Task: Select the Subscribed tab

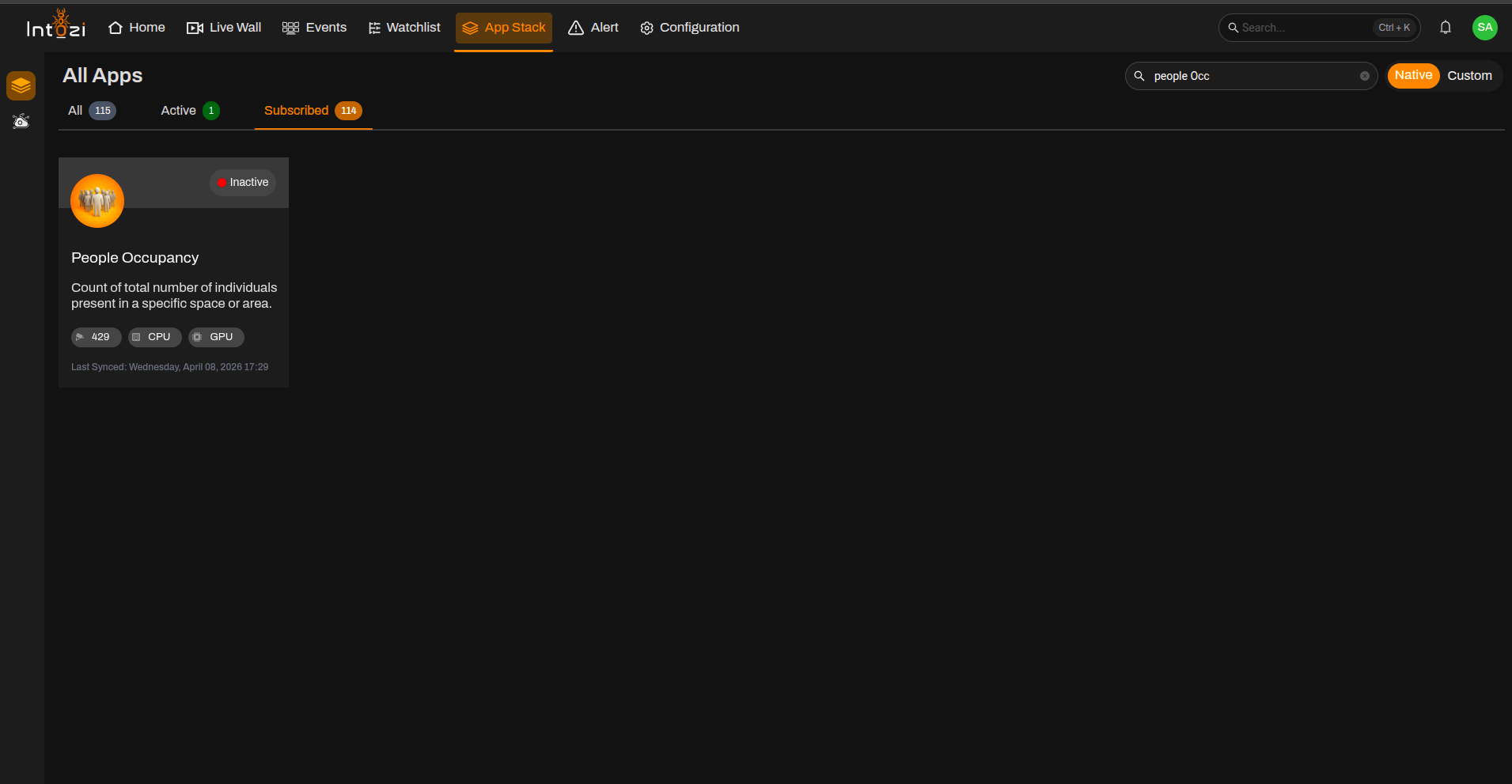Action: (x=313, y=111)
